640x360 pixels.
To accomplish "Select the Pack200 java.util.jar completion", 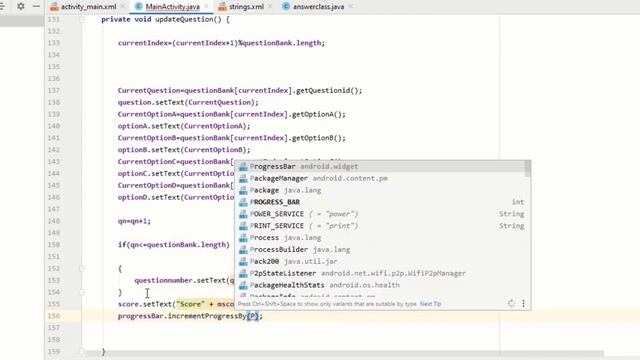I will (x=380, y=261).
